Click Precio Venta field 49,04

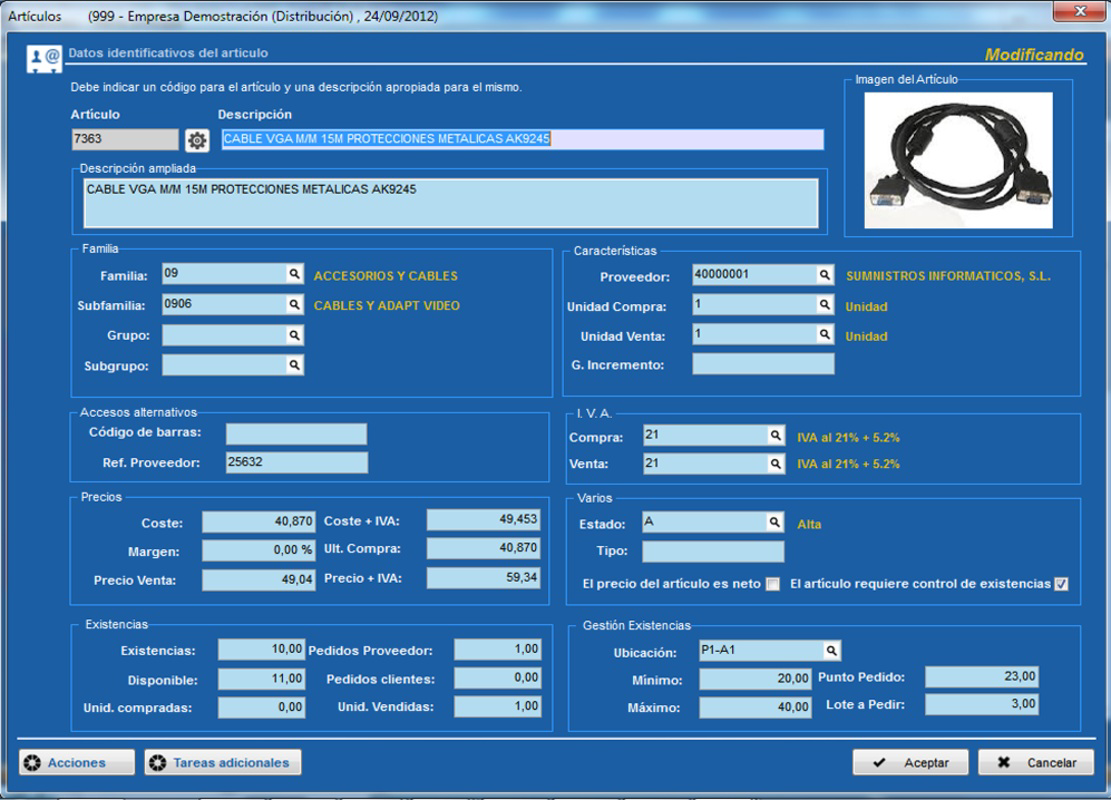[258, 580]
